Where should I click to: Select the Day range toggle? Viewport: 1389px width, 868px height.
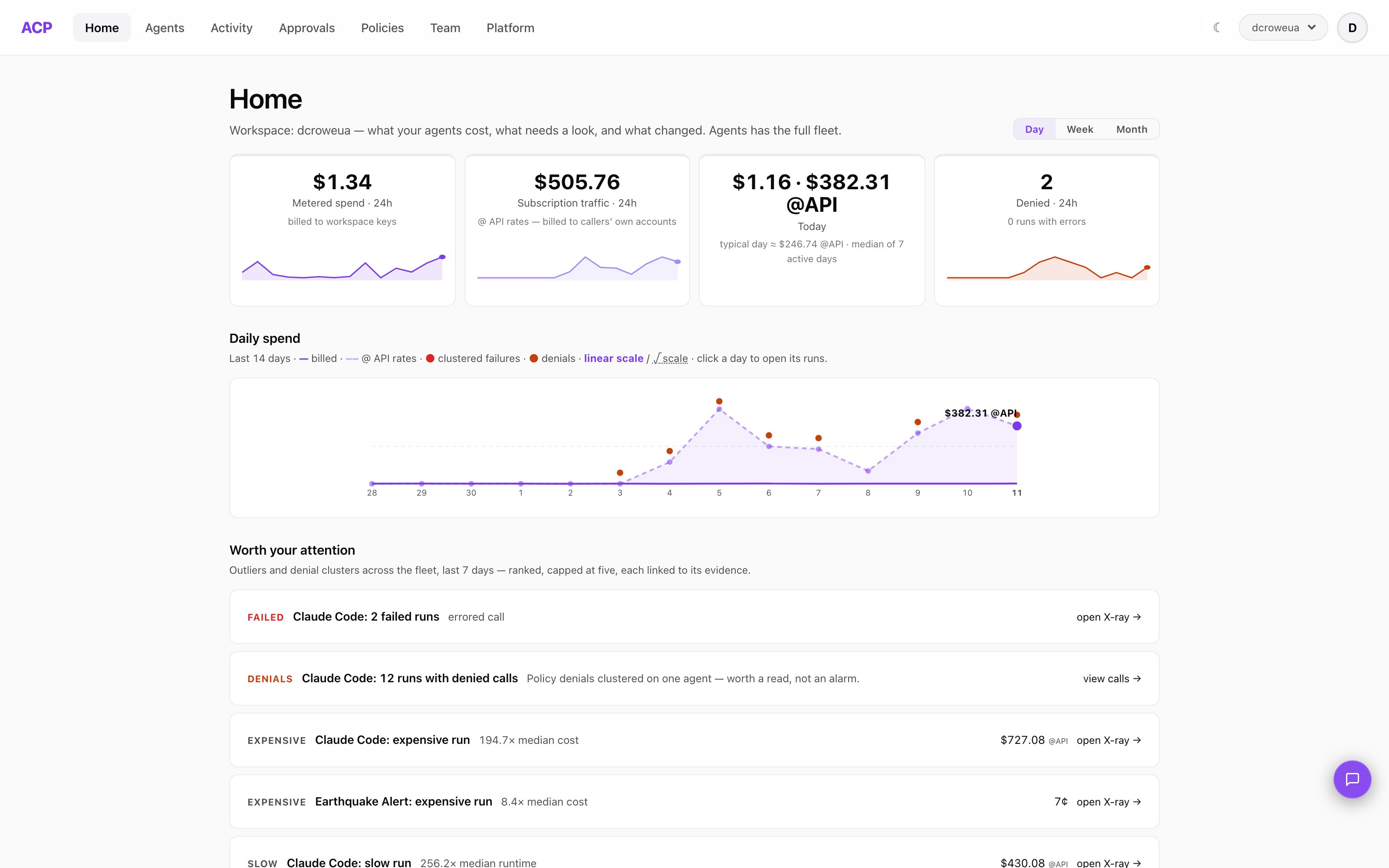(1034, 129)
